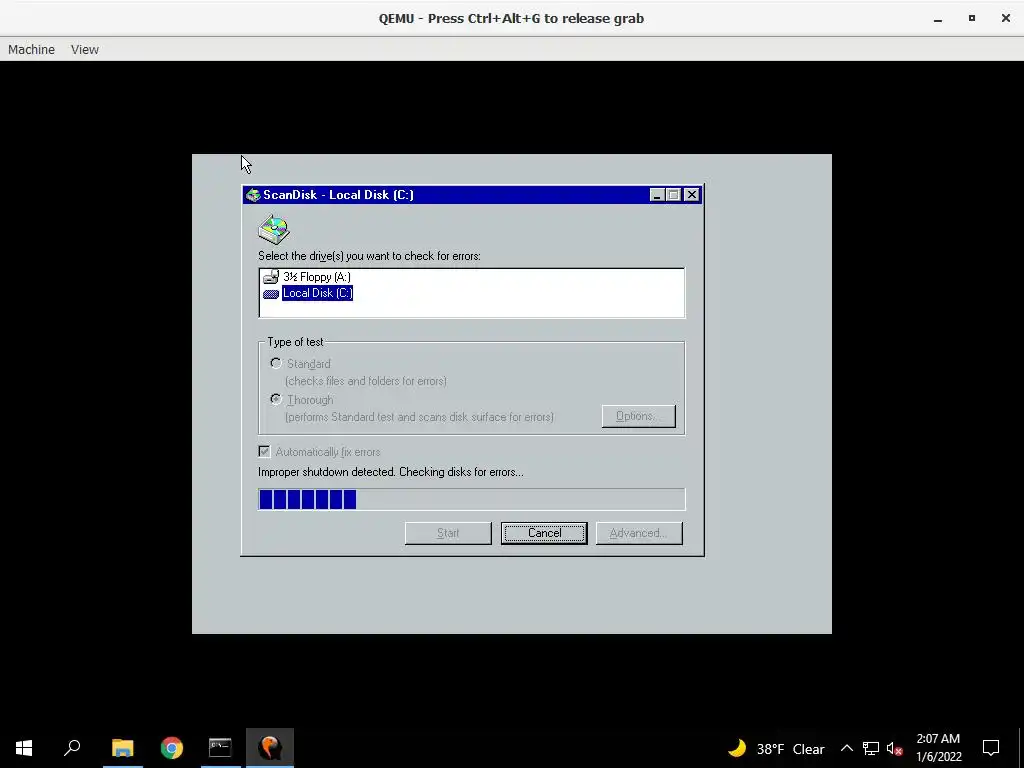Close the QEMU window
This screenshot has width=1024, height=768.
point(1006,18)
